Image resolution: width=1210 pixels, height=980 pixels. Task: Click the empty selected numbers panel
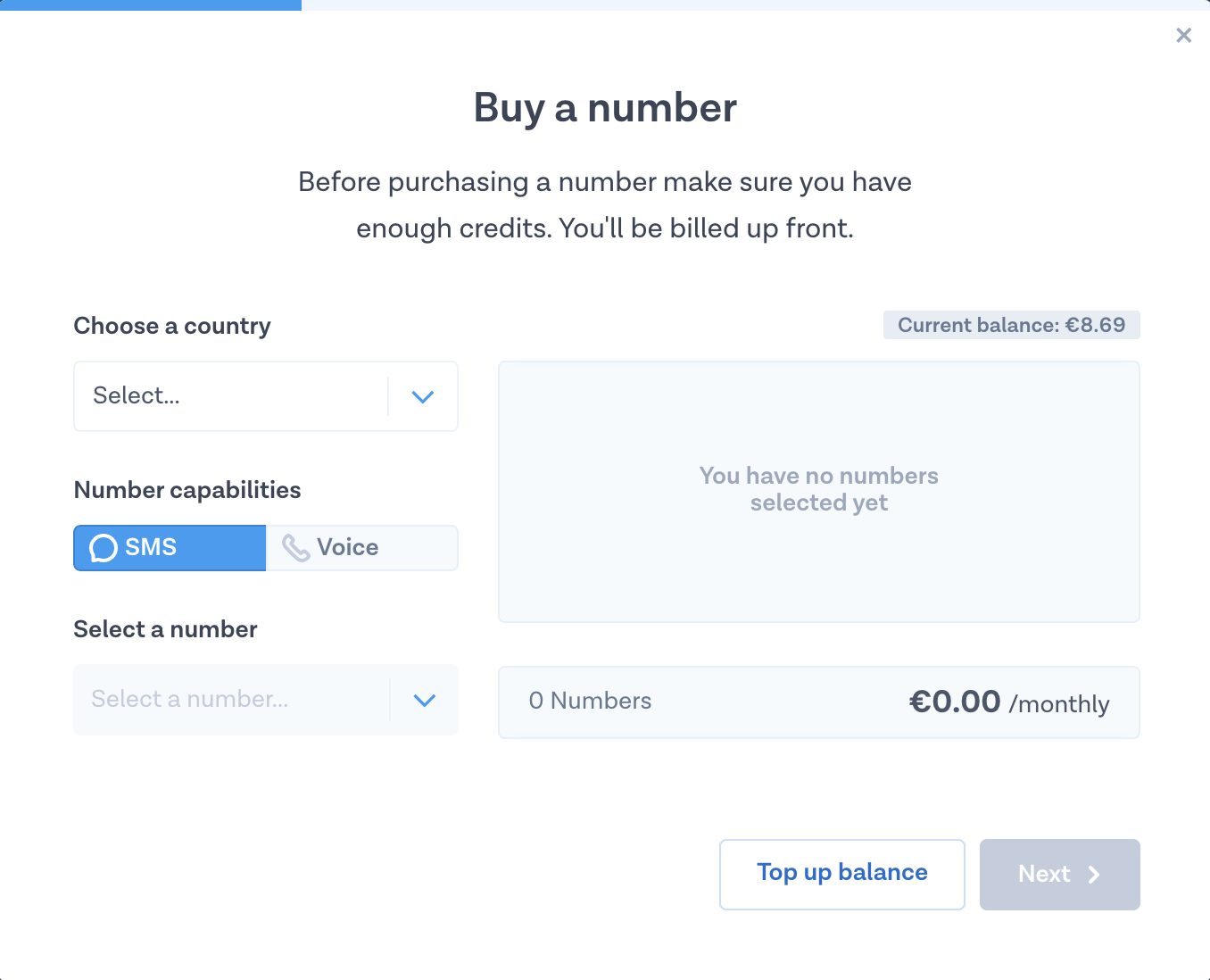(818, 491)
